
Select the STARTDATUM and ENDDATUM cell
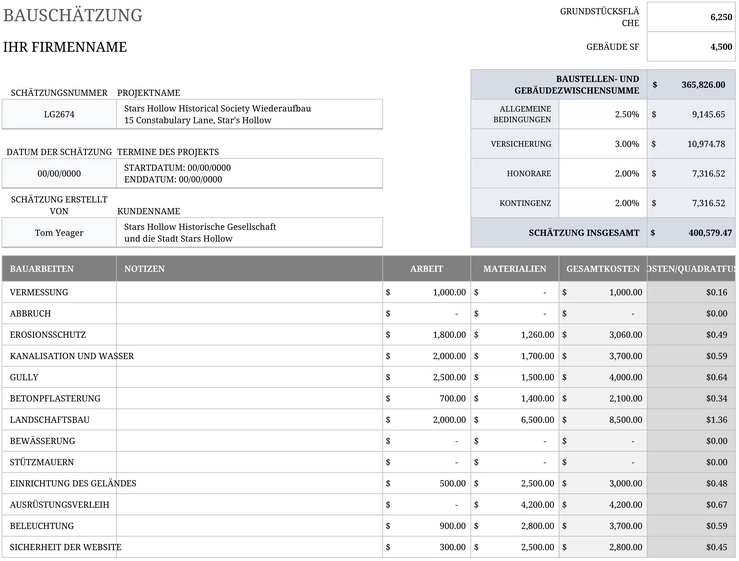[x=249, y=173]
